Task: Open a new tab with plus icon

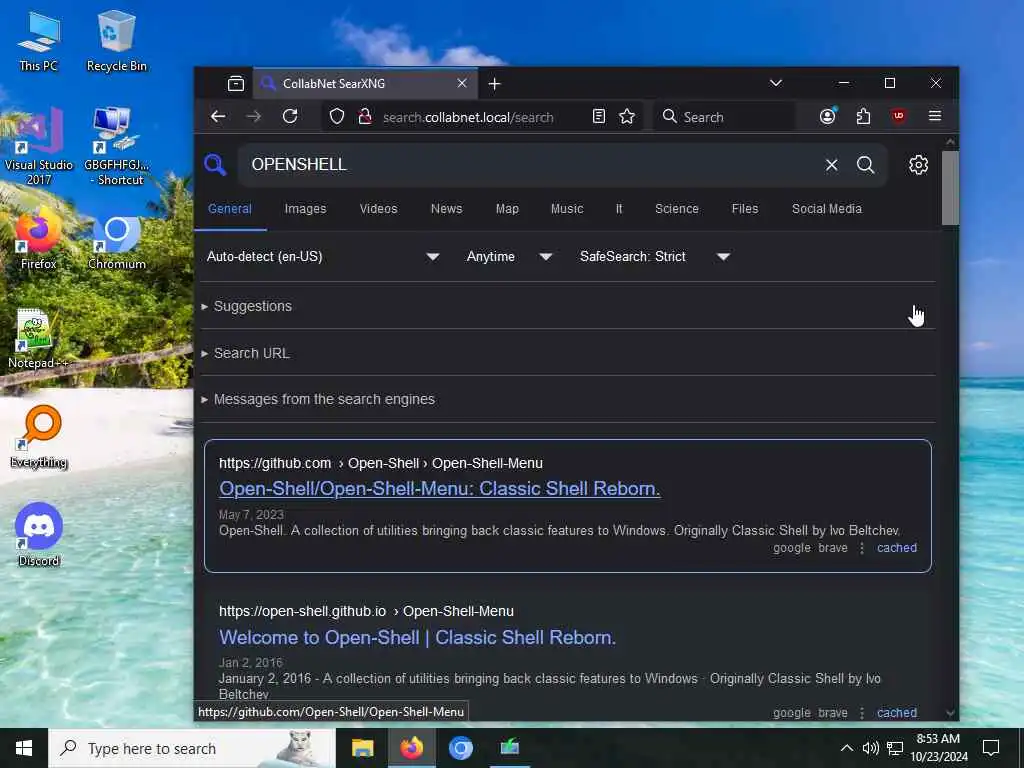Action: click(494, 84)
